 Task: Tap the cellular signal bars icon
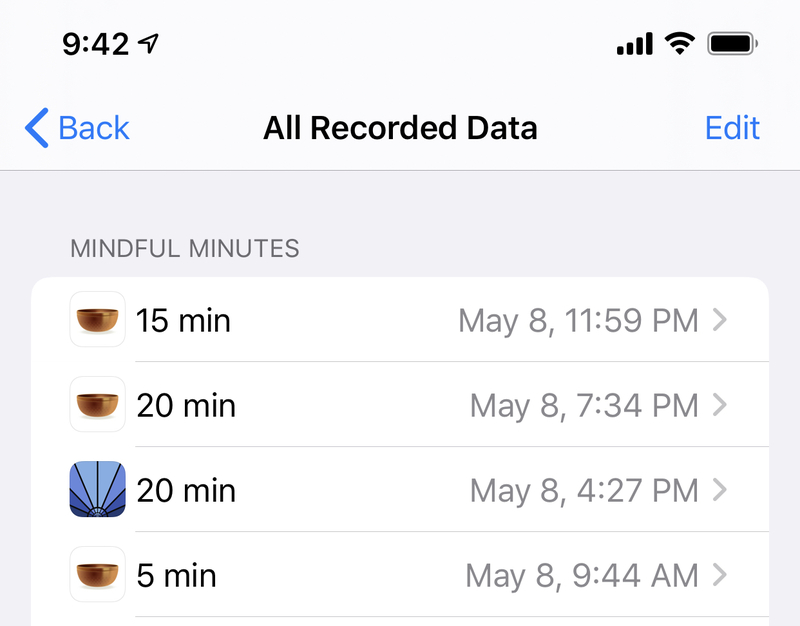pyautogui.click(x=635, y=43)
